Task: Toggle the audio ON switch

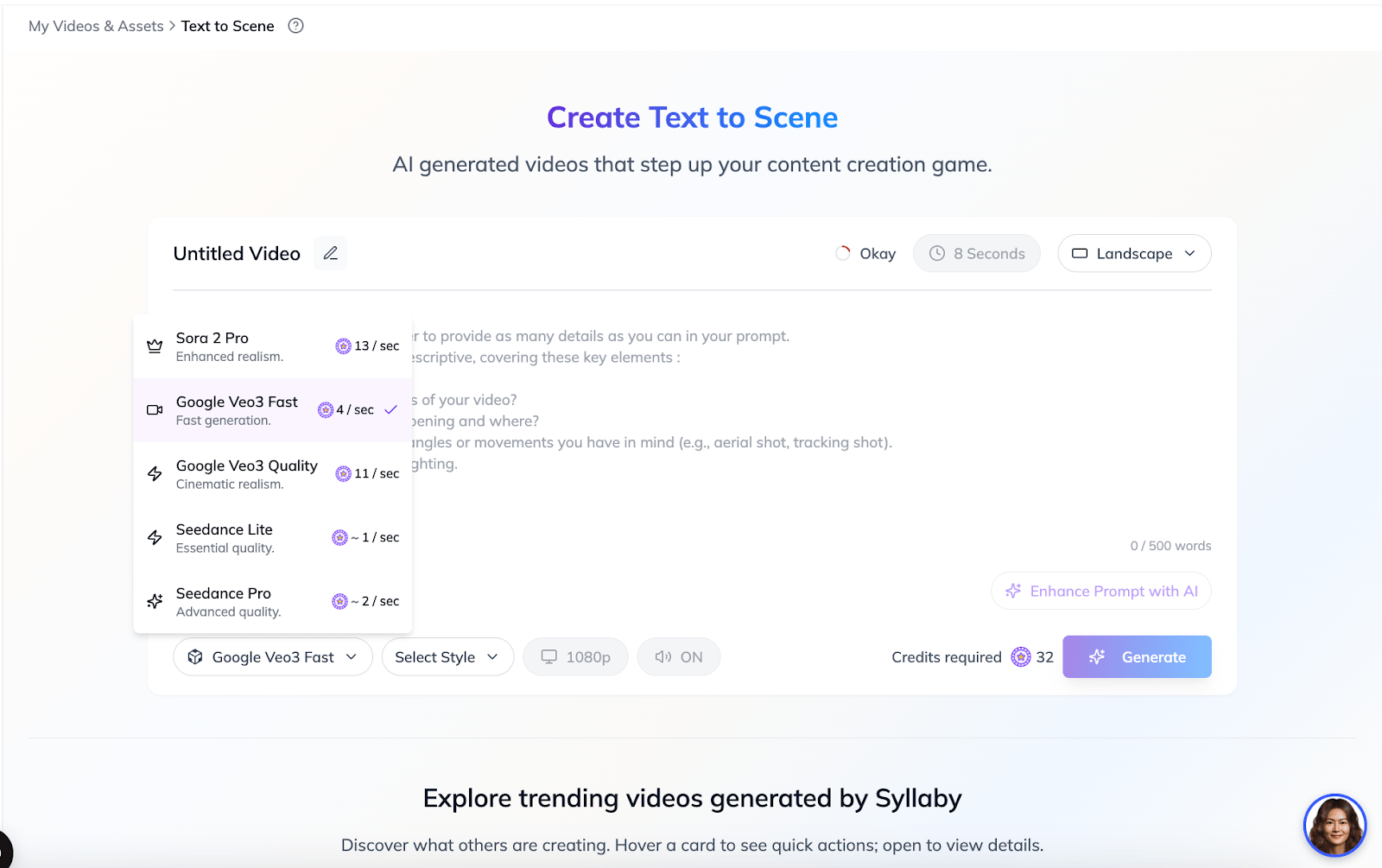Action: click(679, 657)
